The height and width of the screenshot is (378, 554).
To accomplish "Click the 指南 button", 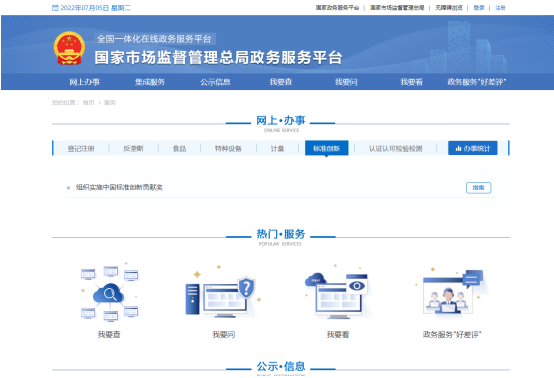I will [478, 188].
